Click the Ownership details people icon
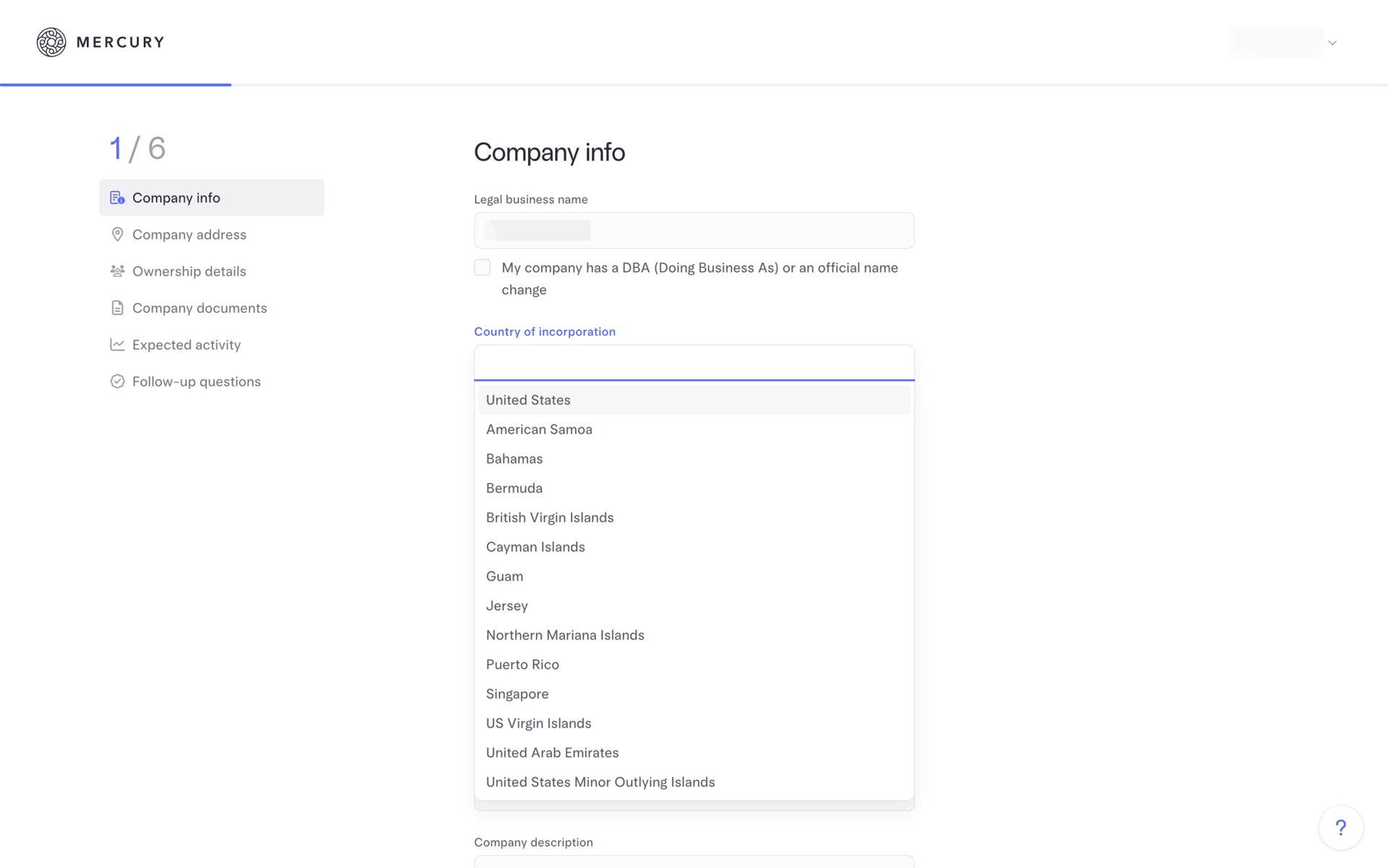The height and width of the screenshot is (868, 1389). pos(117,271)
